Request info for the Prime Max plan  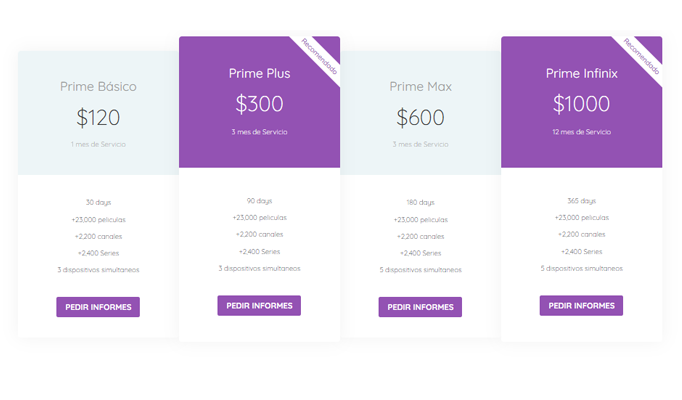[x=420, y=307]
